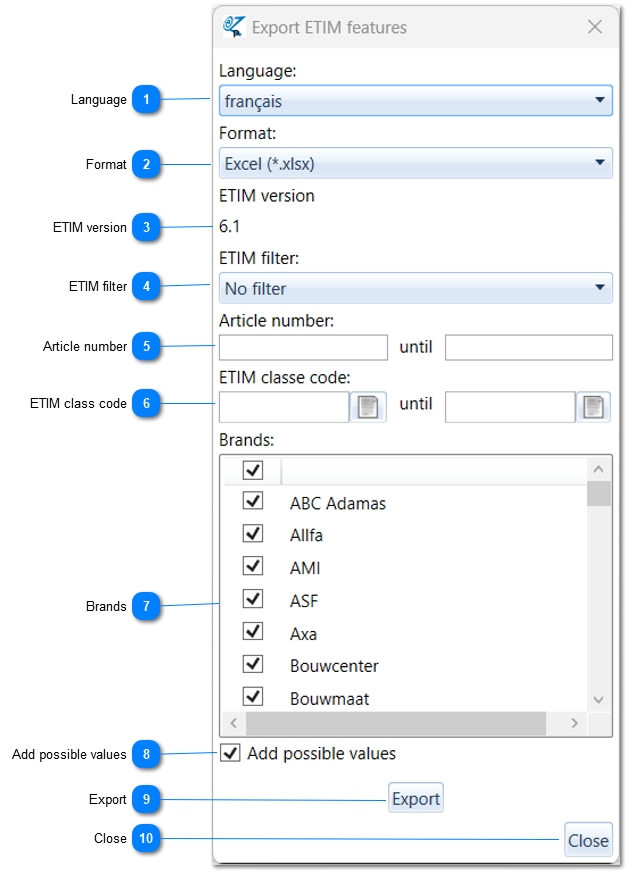
Task: Uncheck the Bouwcenter brand checkbox
Action: (253, 664)
